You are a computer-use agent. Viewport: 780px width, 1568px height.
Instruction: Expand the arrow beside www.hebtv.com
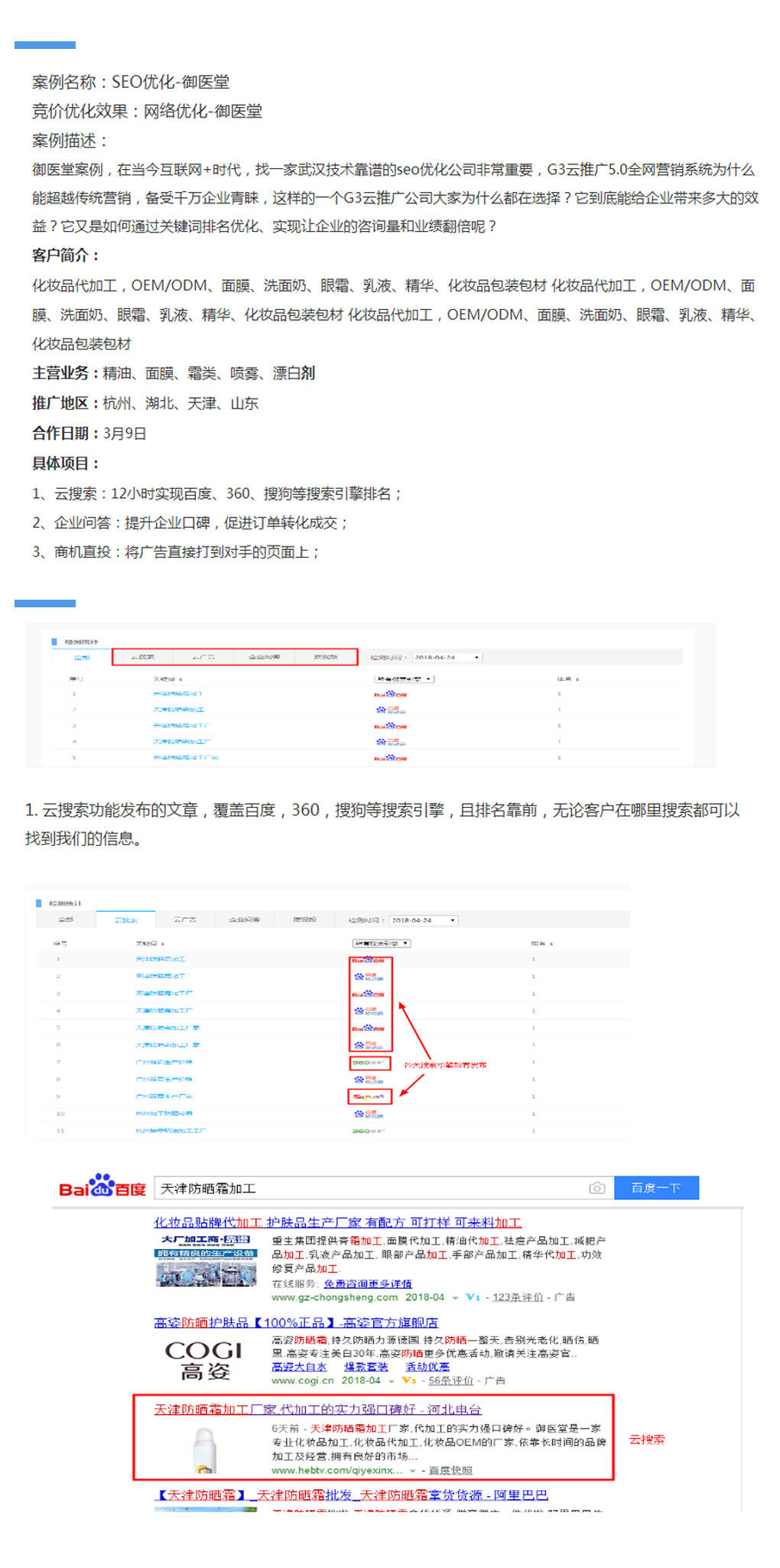(413, 1471)
